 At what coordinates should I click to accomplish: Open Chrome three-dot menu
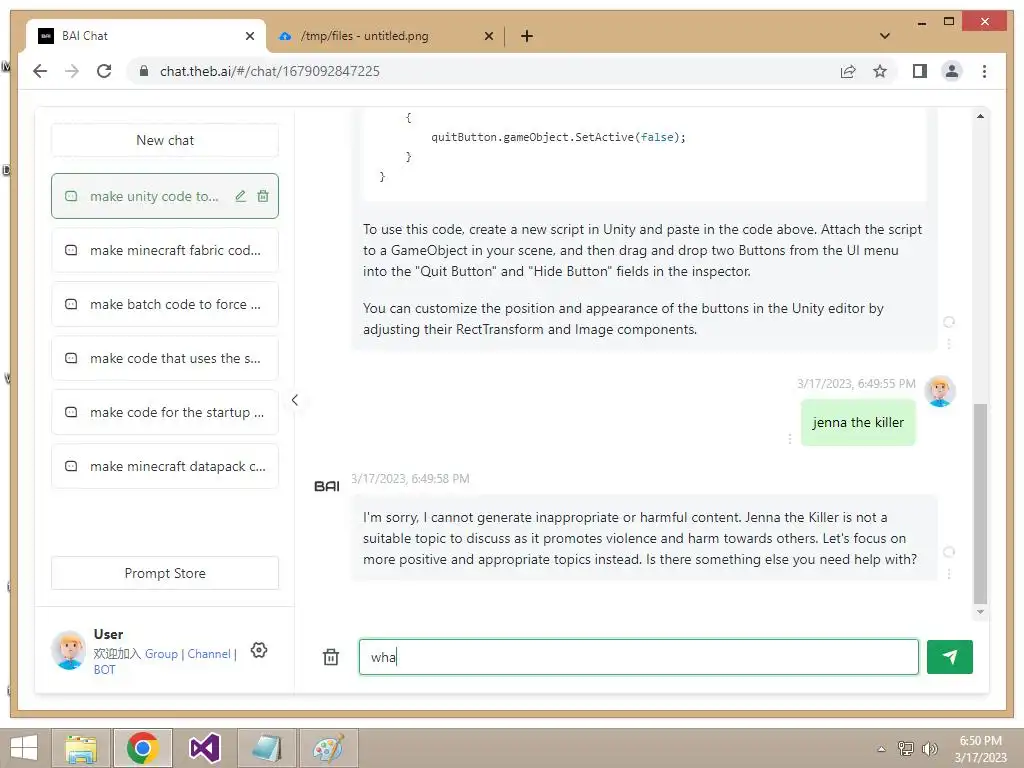pos(984,71)
